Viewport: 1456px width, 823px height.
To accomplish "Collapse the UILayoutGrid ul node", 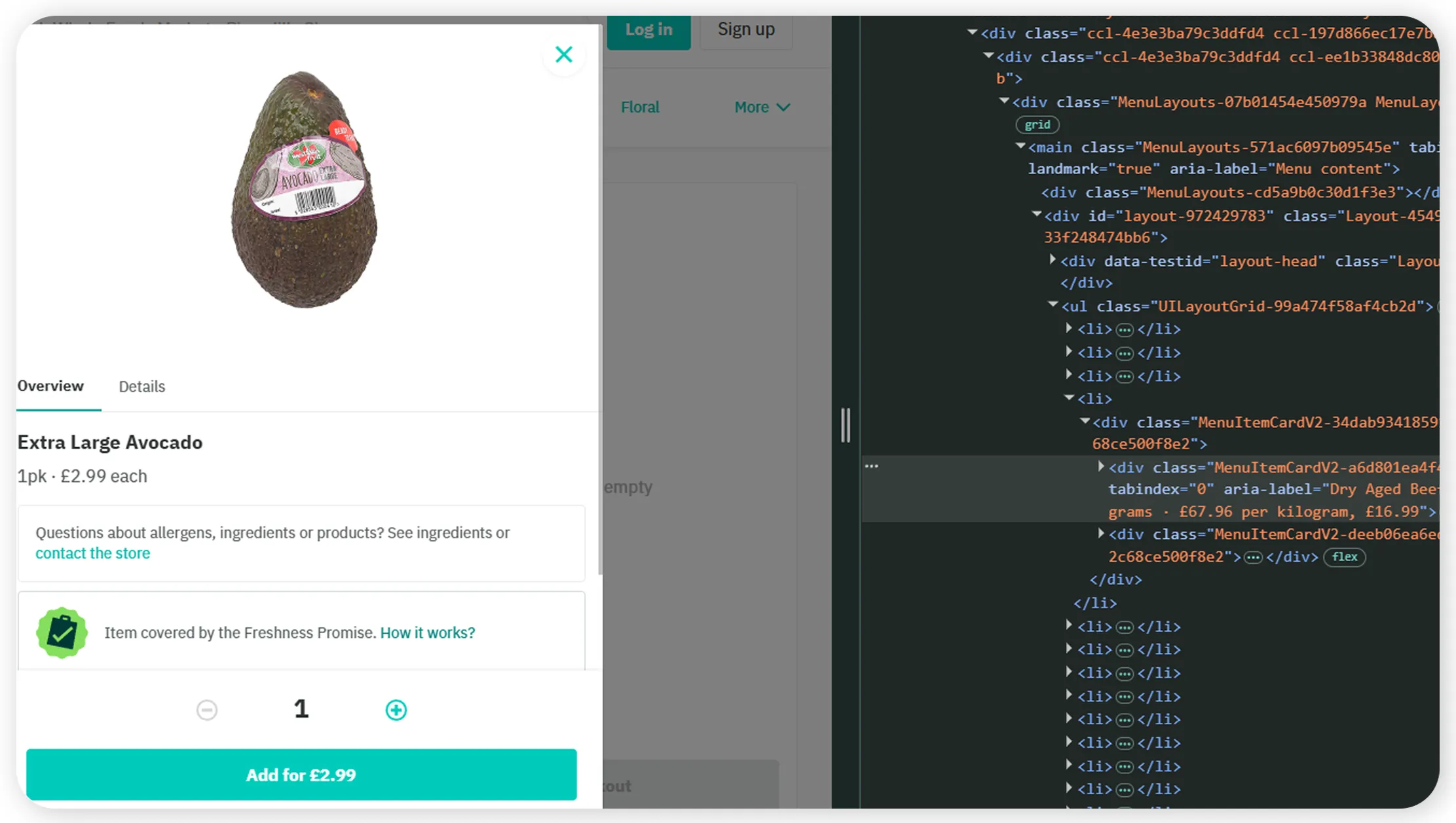I will (1053, 305).
